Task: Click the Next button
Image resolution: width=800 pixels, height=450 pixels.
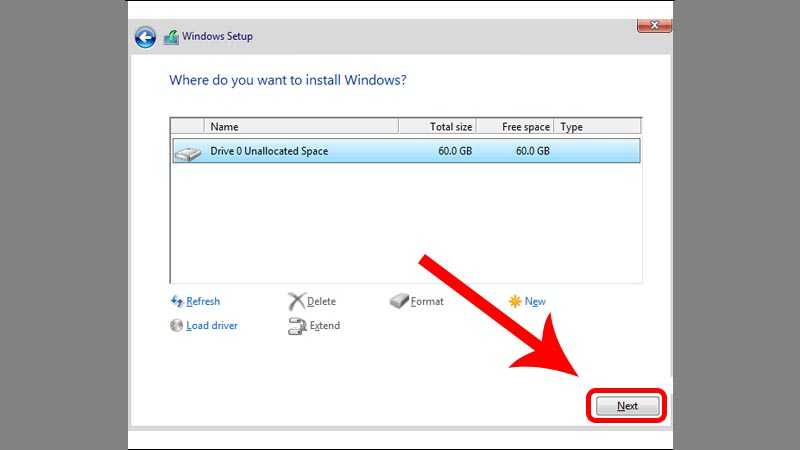Action: tap(627, 406)
